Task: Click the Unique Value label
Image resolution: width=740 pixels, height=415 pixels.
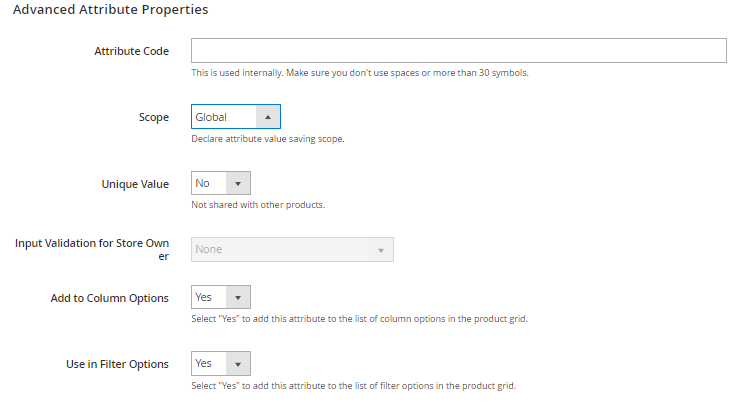Action: 135,184
